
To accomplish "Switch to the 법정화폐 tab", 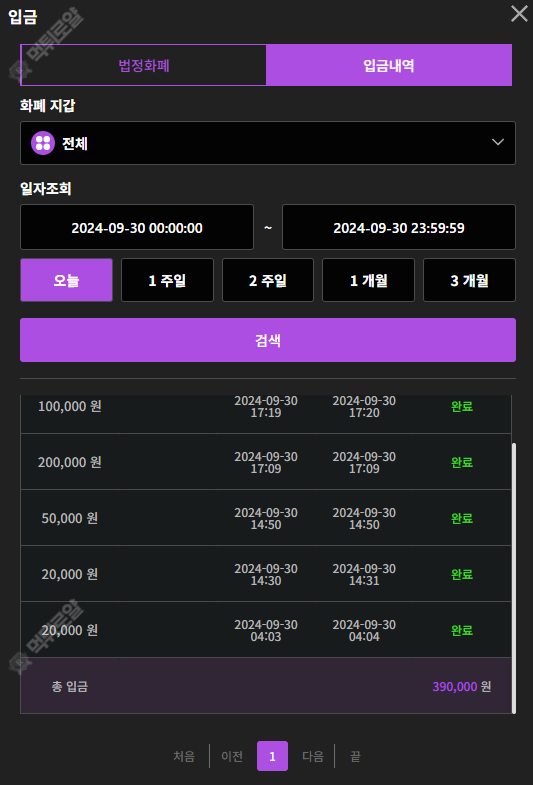I will pyautogui.click(x=144, y=65).
